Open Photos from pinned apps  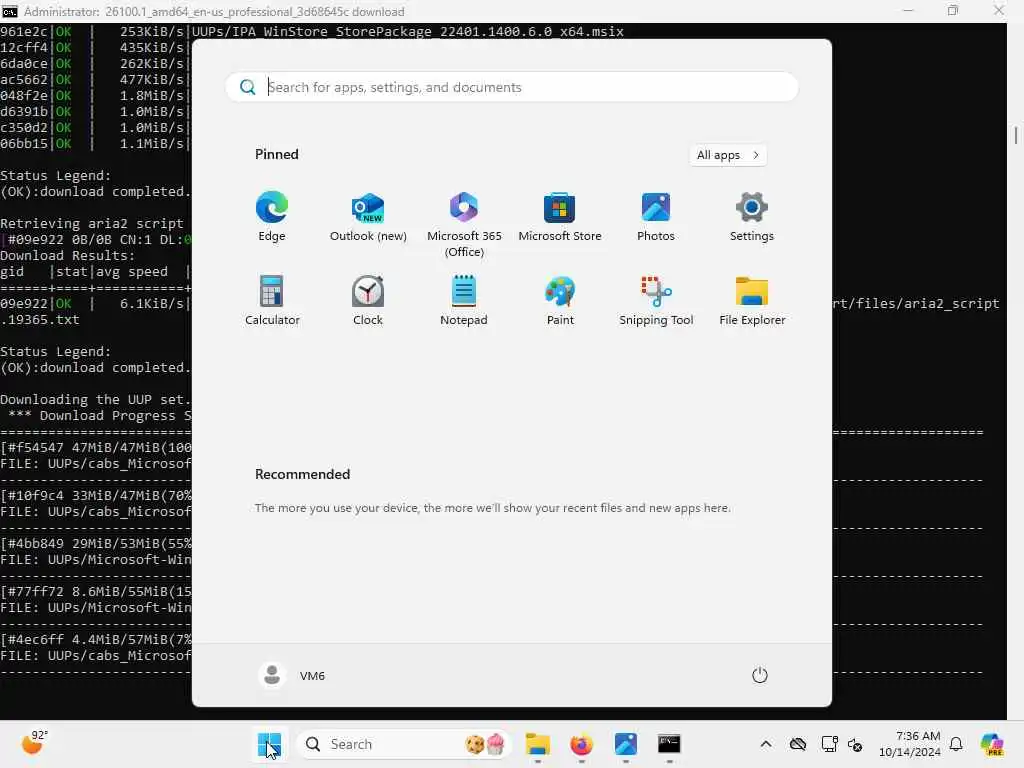click(x=656, y=218)
